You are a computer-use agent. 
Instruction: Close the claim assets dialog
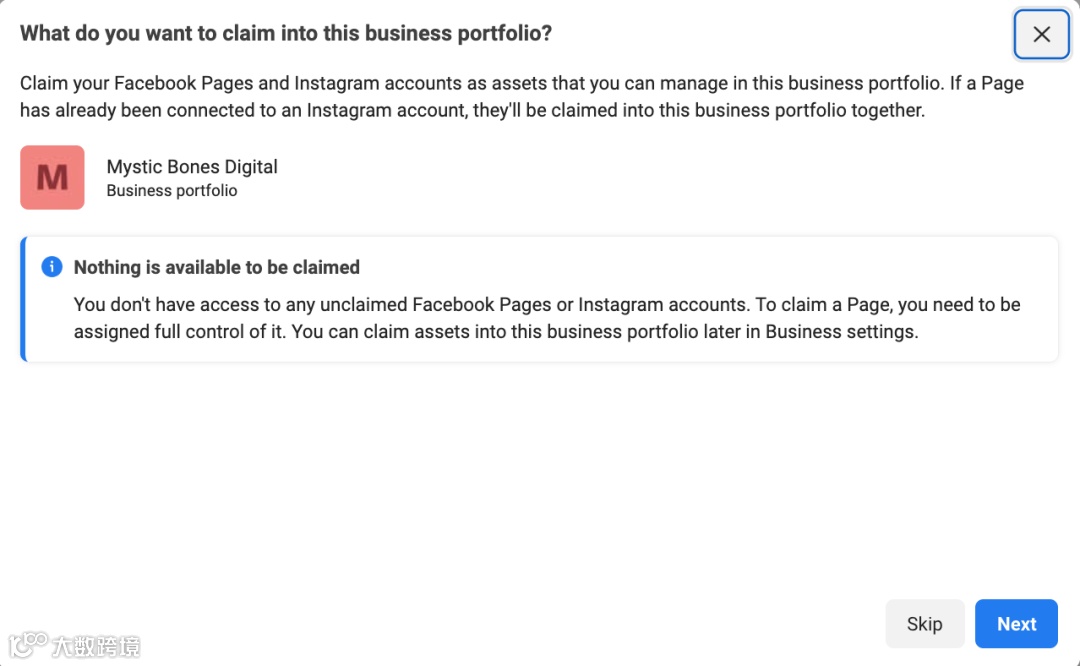1041,35
